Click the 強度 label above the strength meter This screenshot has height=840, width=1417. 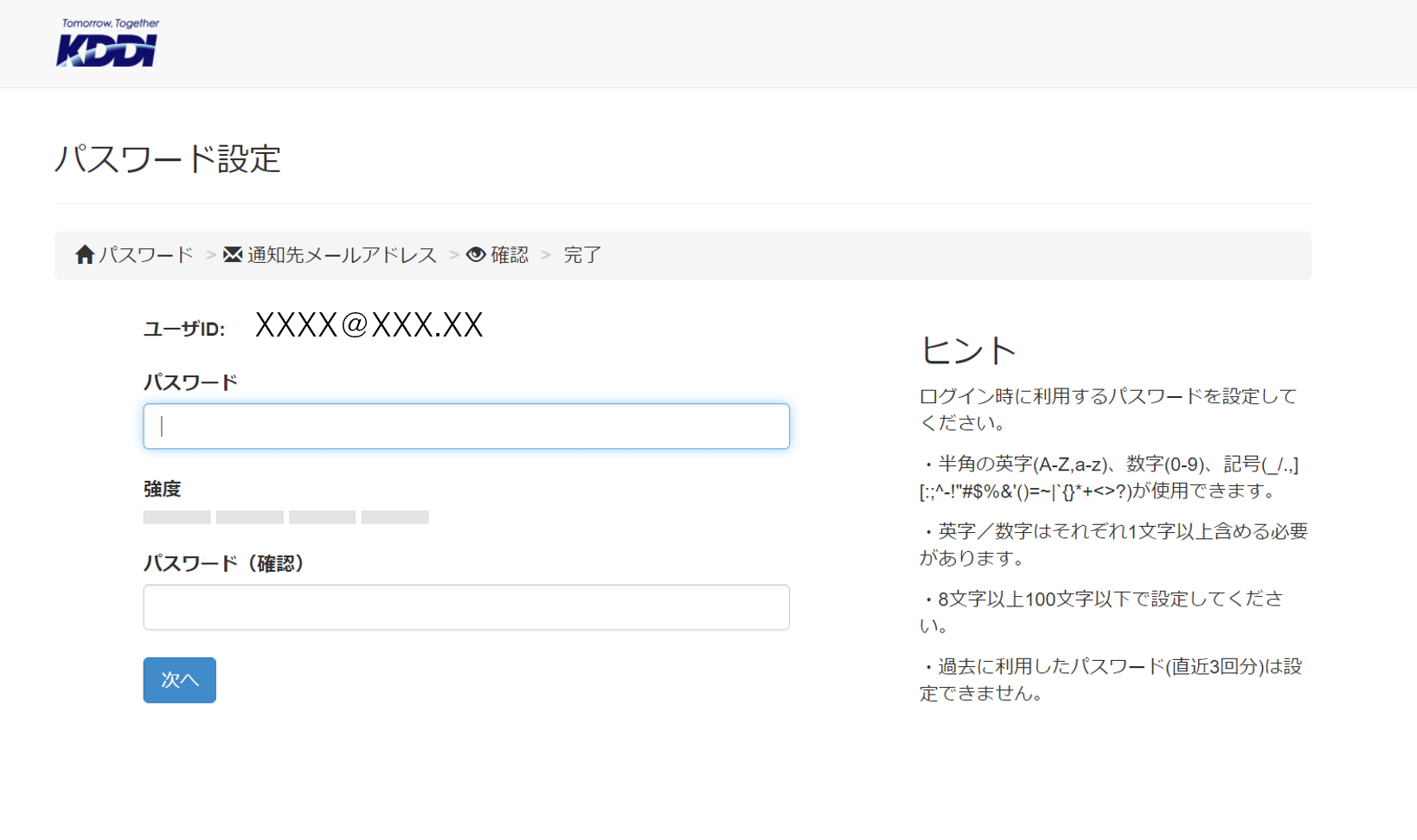click(x=162, y=489)
